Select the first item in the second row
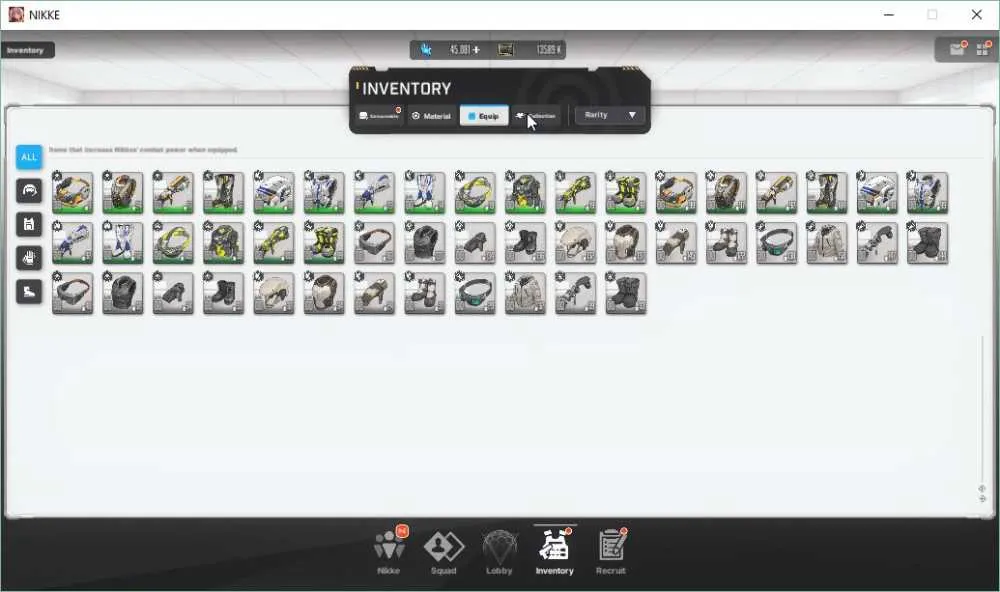Viewport: 1000px width, 592px height. pos(72,242)
